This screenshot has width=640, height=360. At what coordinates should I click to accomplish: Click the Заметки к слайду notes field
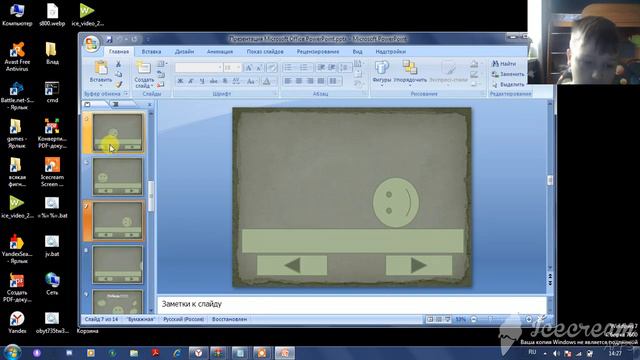[352, 304]
